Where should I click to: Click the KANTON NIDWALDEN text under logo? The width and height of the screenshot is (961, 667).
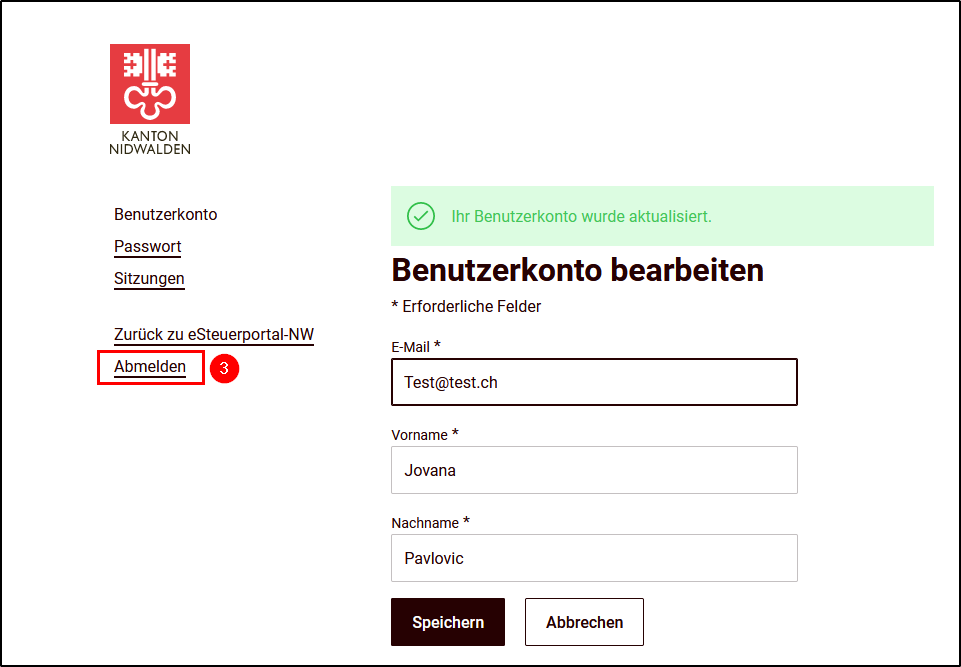[150, 142]
